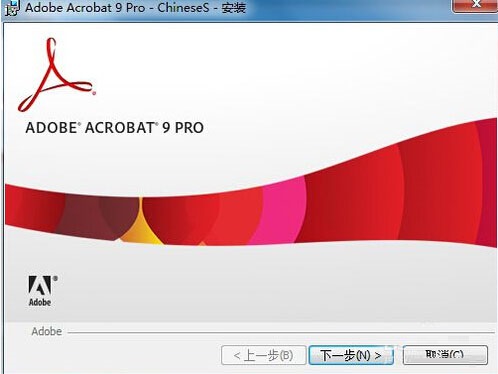
Task: Cancel setup with the 取消(C) button
Action: pos(445,355)
